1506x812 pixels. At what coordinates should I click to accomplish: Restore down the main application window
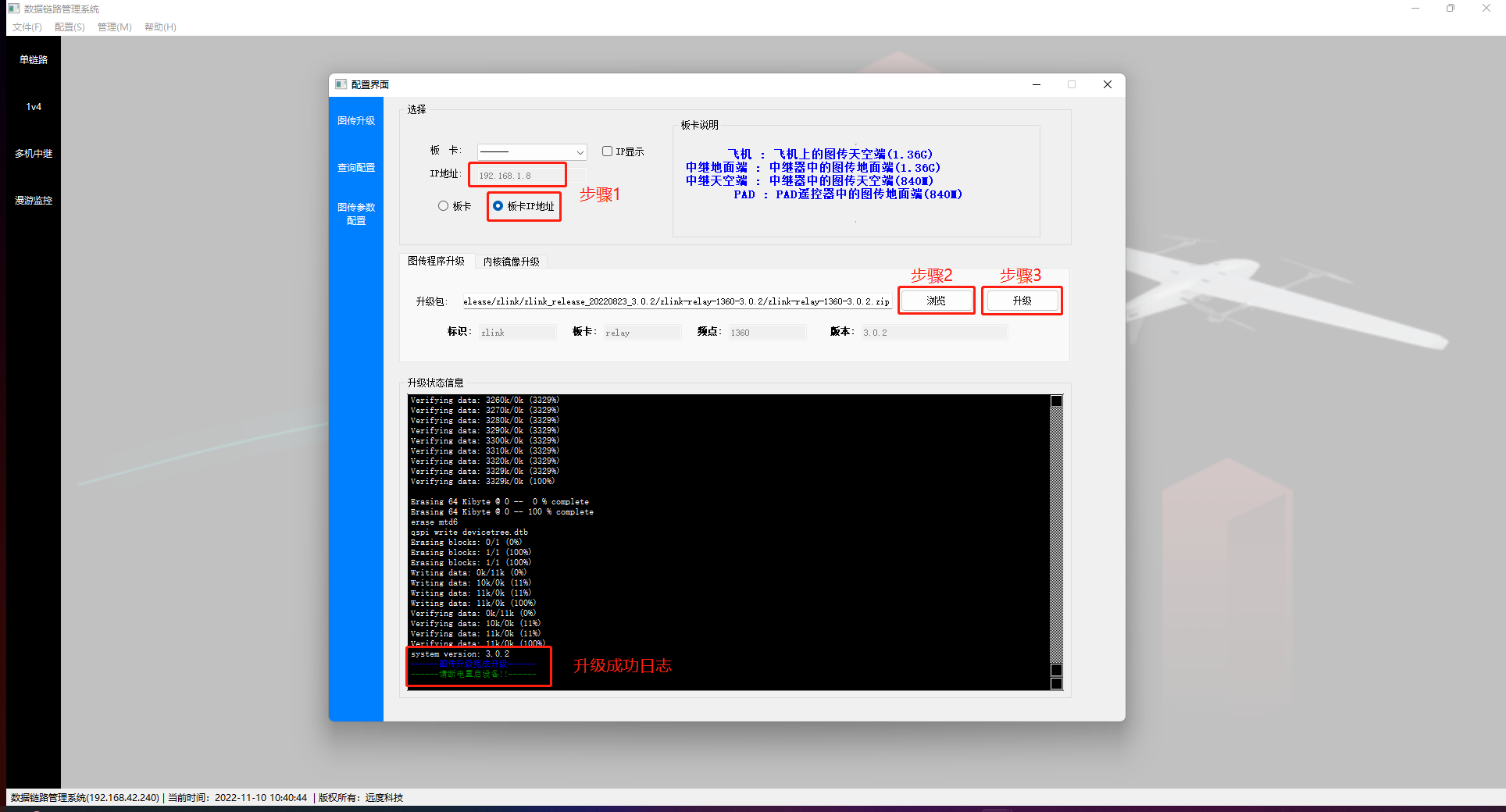point(1451,9)
